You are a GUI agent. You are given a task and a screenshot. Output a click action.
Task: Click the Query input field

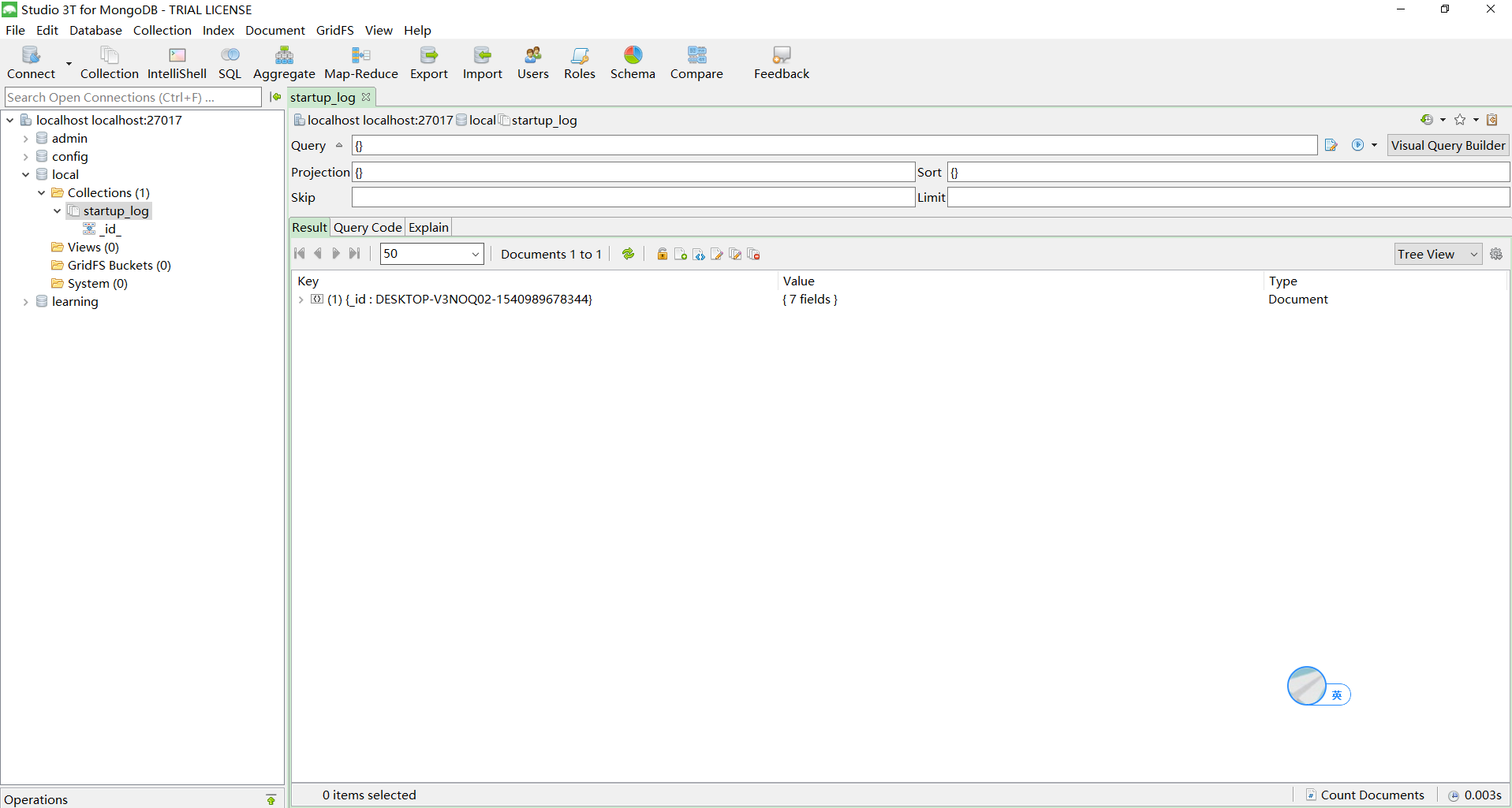pyautogui.click(x=834, y=145)
